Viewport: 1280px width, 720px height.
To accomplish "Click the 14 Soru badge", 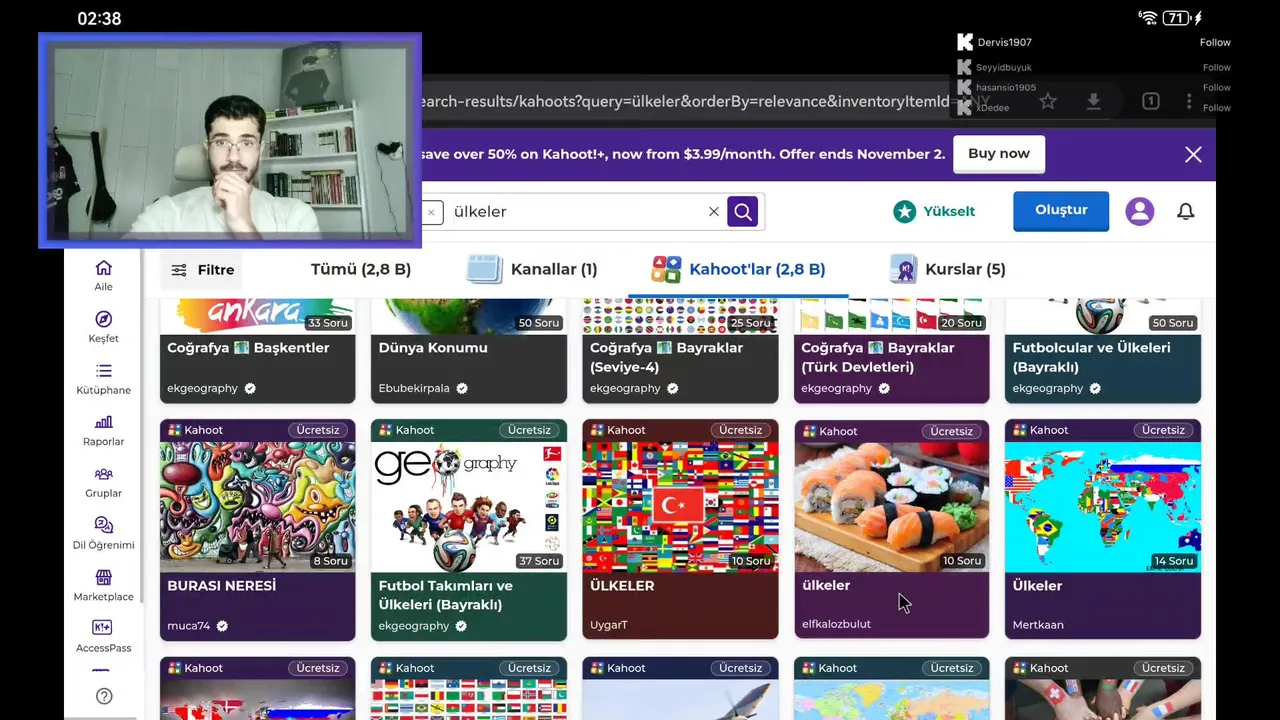I will 1173,561.
